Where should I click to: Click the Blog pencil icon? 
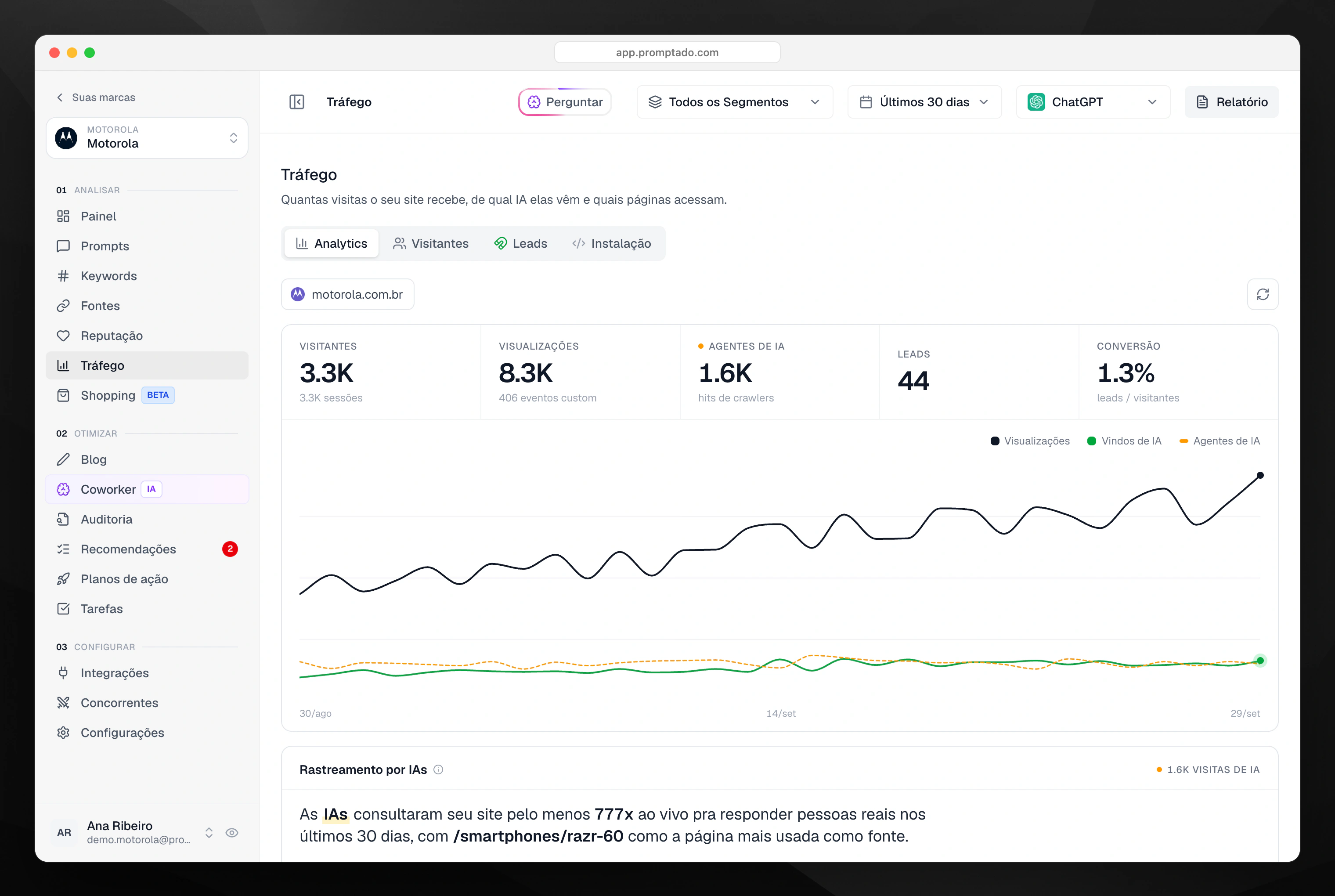(63, 459)
